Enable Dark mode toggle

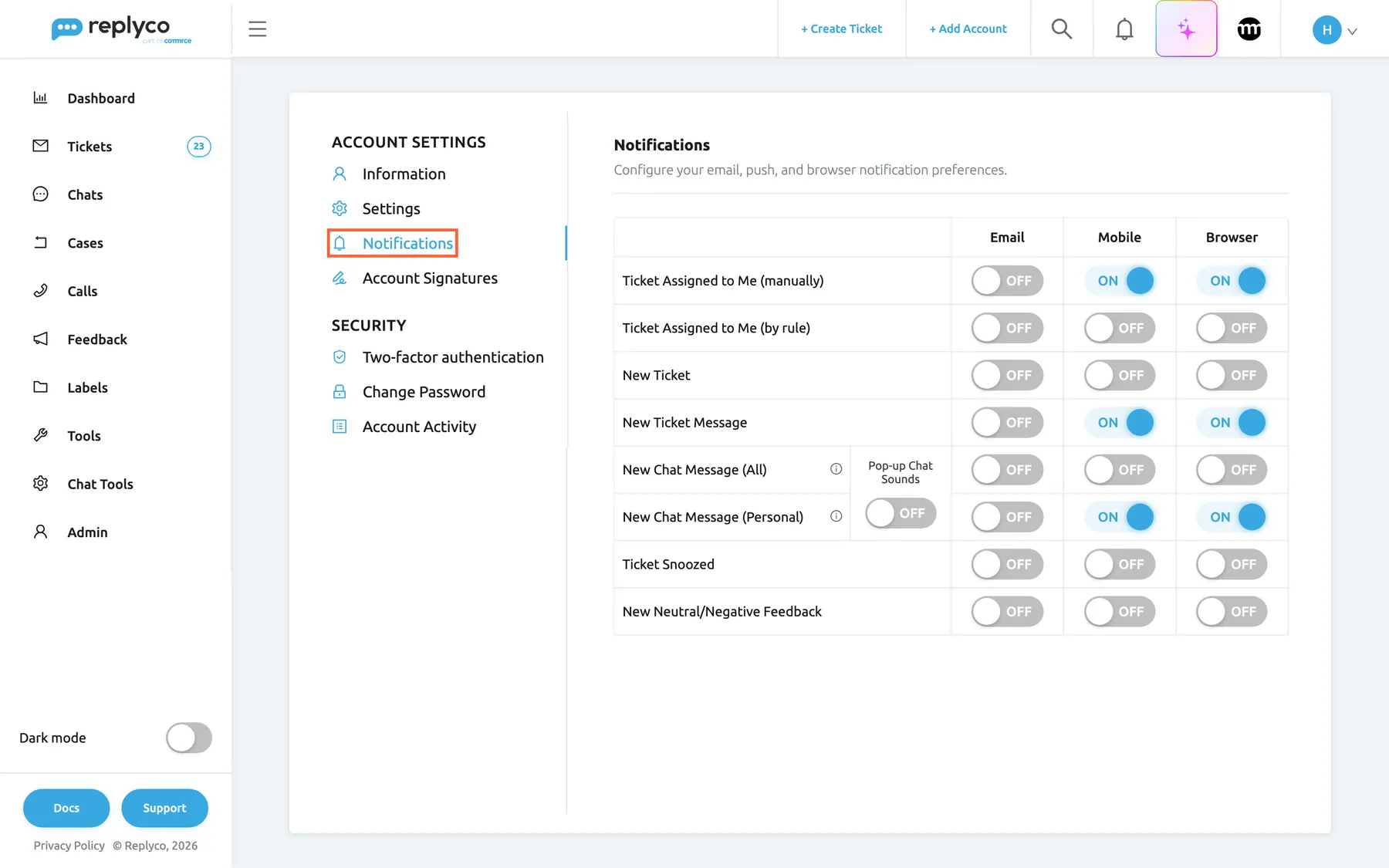tap(189, 738)
